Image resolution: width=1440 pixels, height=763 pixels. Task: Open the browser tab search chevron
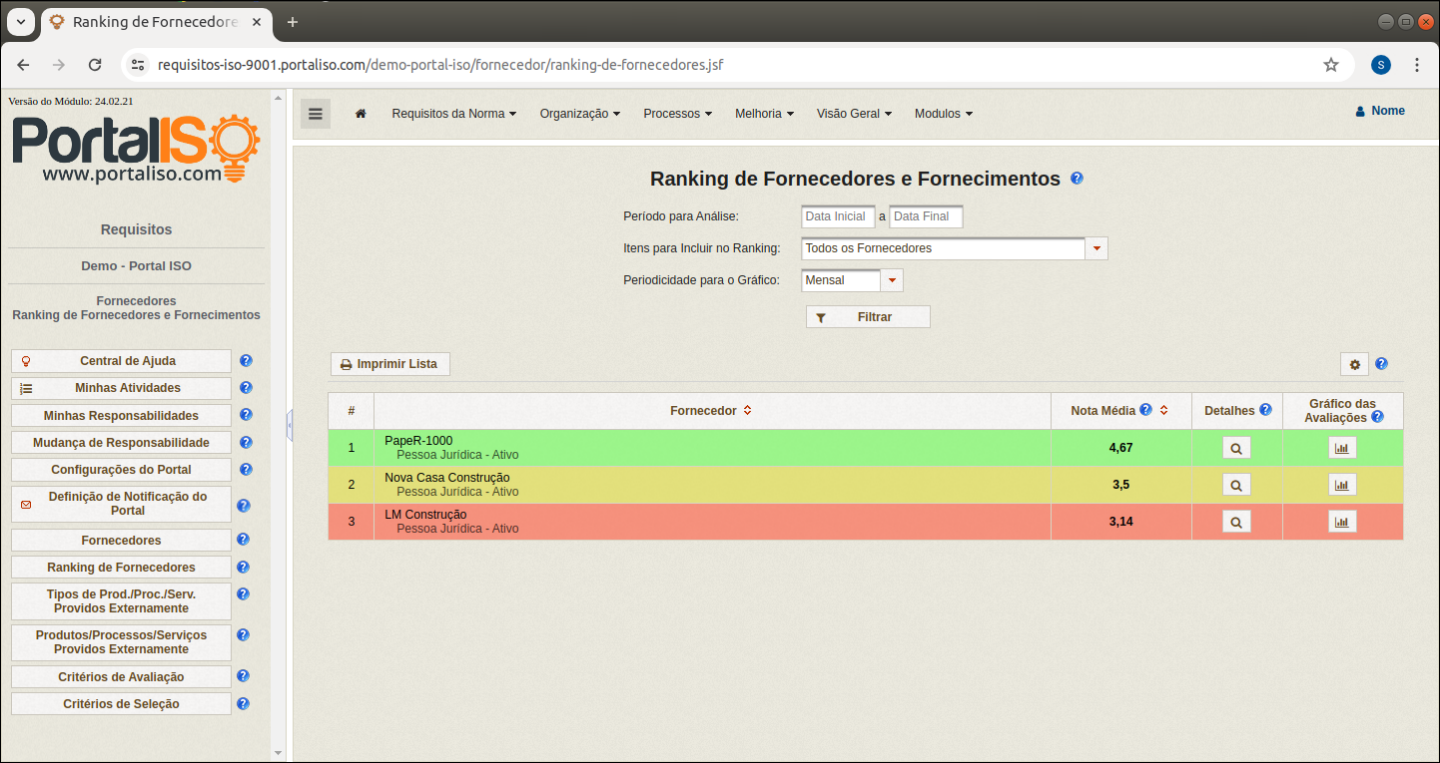click(20, 22)
